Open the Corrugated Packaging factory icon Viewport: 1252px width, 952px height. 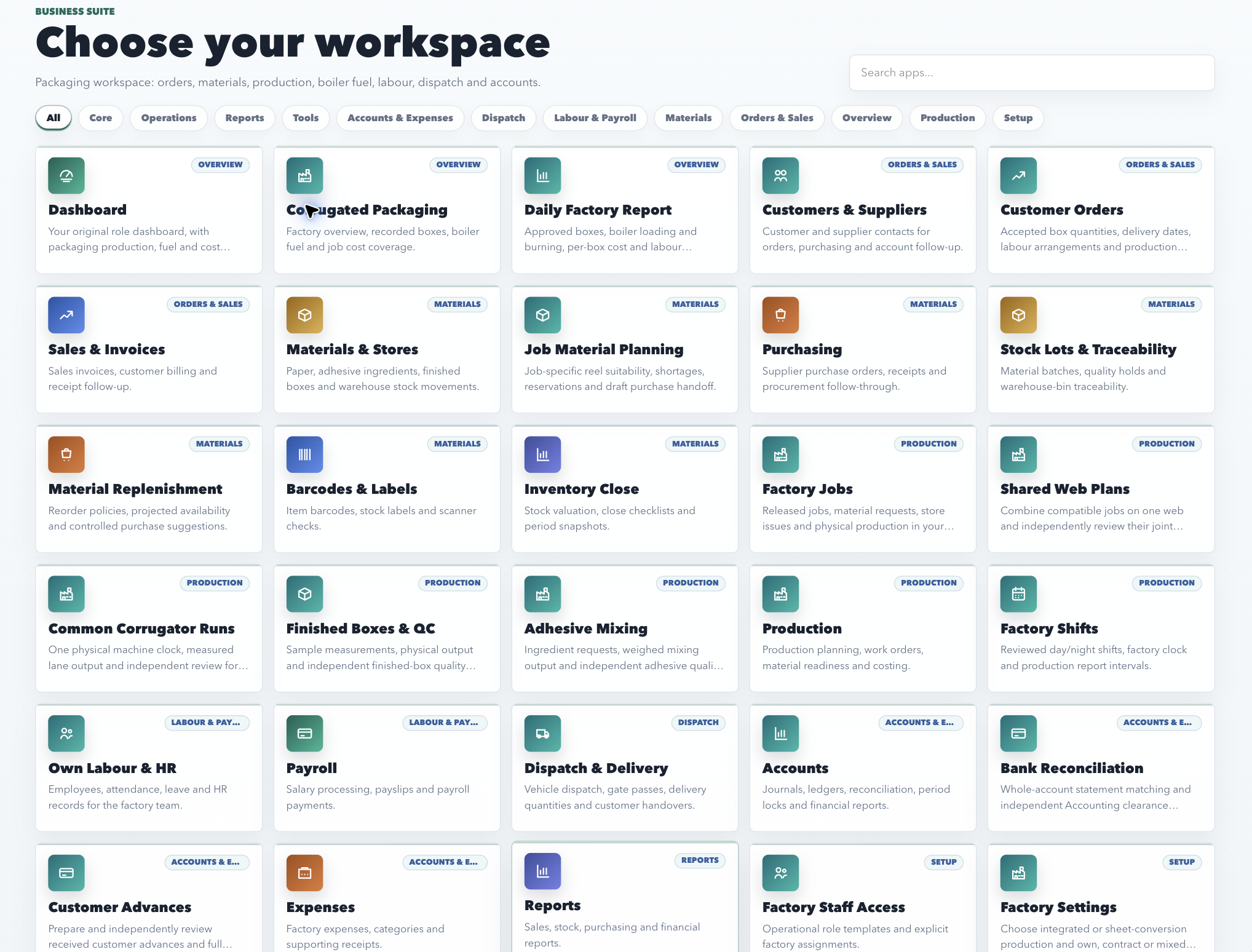click(x=304, y=176)
